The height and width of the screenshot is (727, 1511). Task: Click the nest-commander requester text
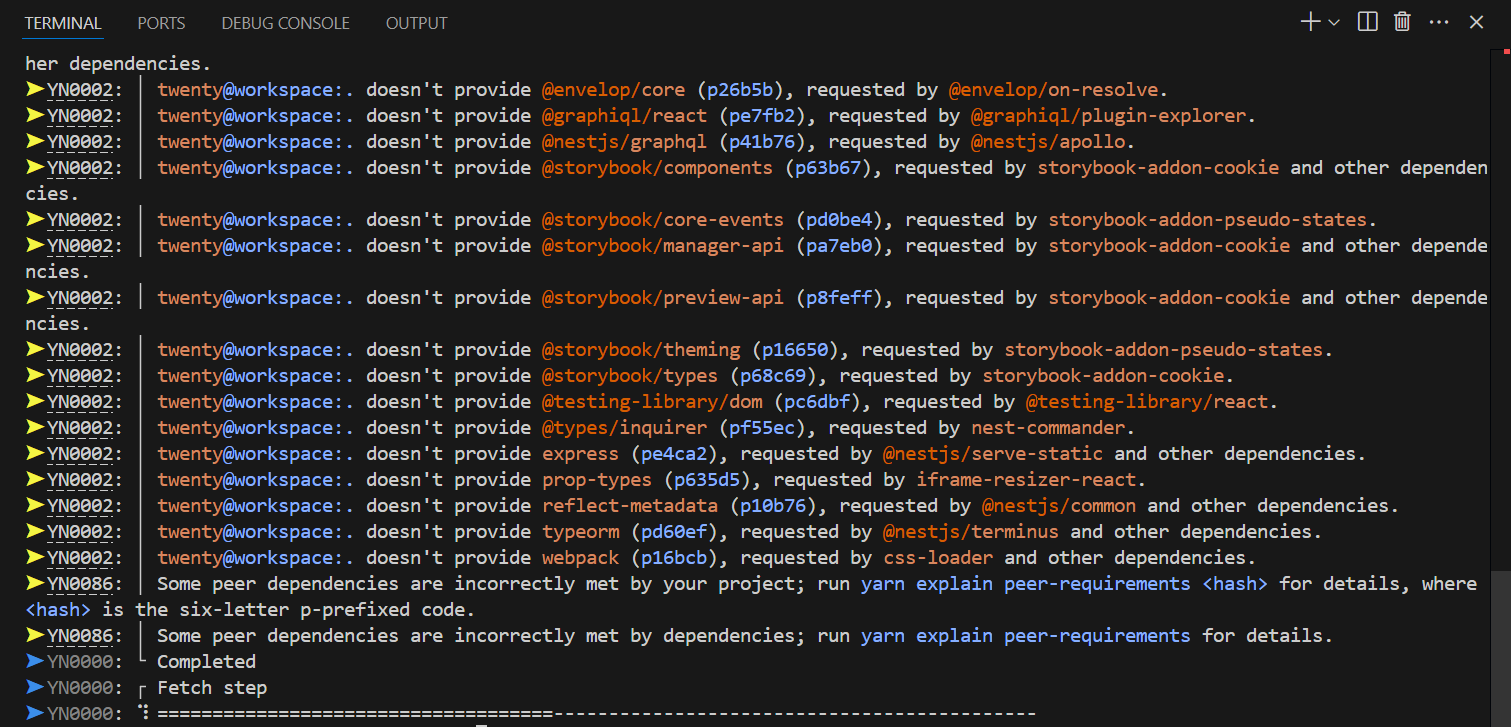(x=1048, y=427)
